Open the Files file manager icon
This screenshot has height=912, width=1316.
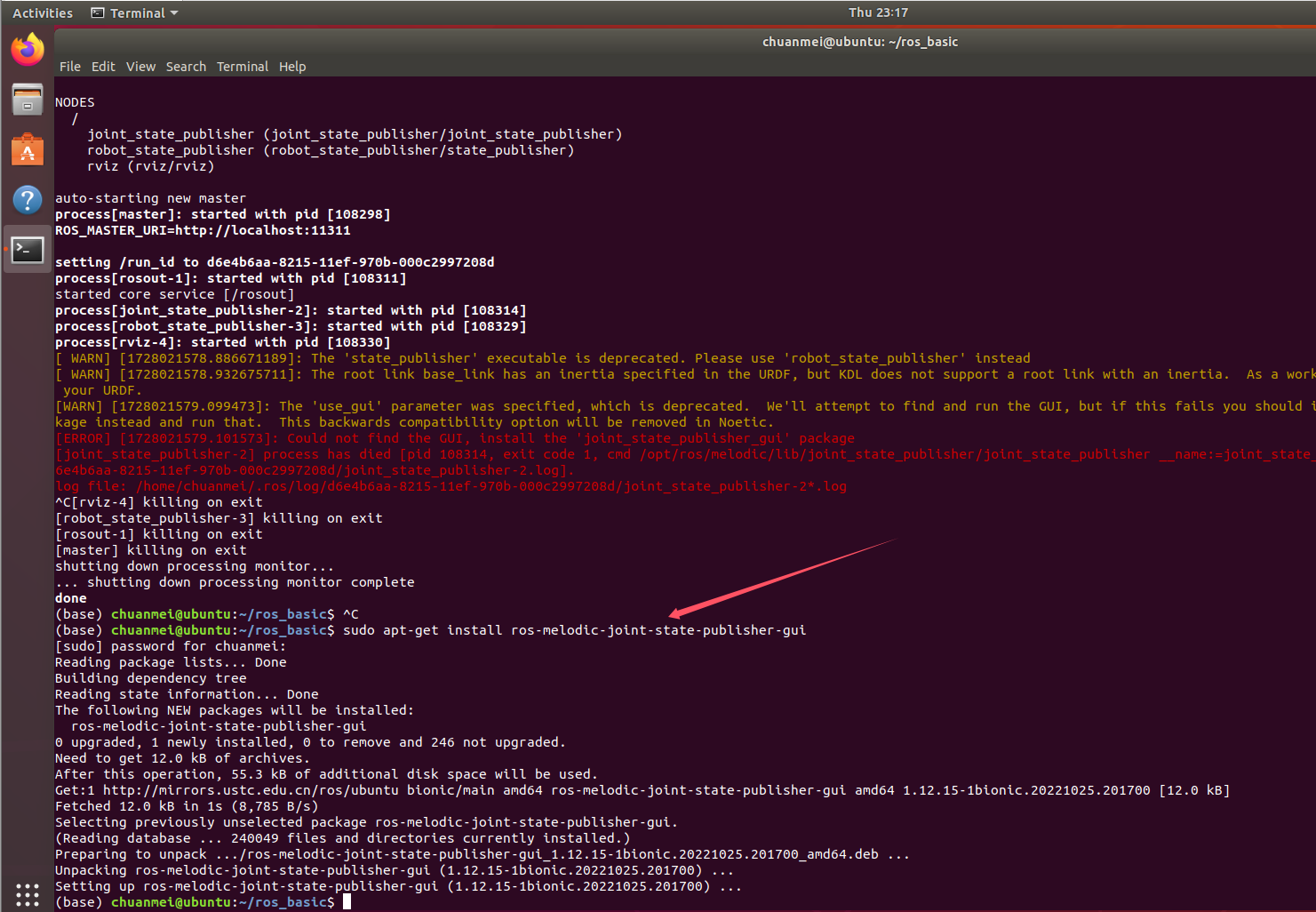click(x=27, y=100)
